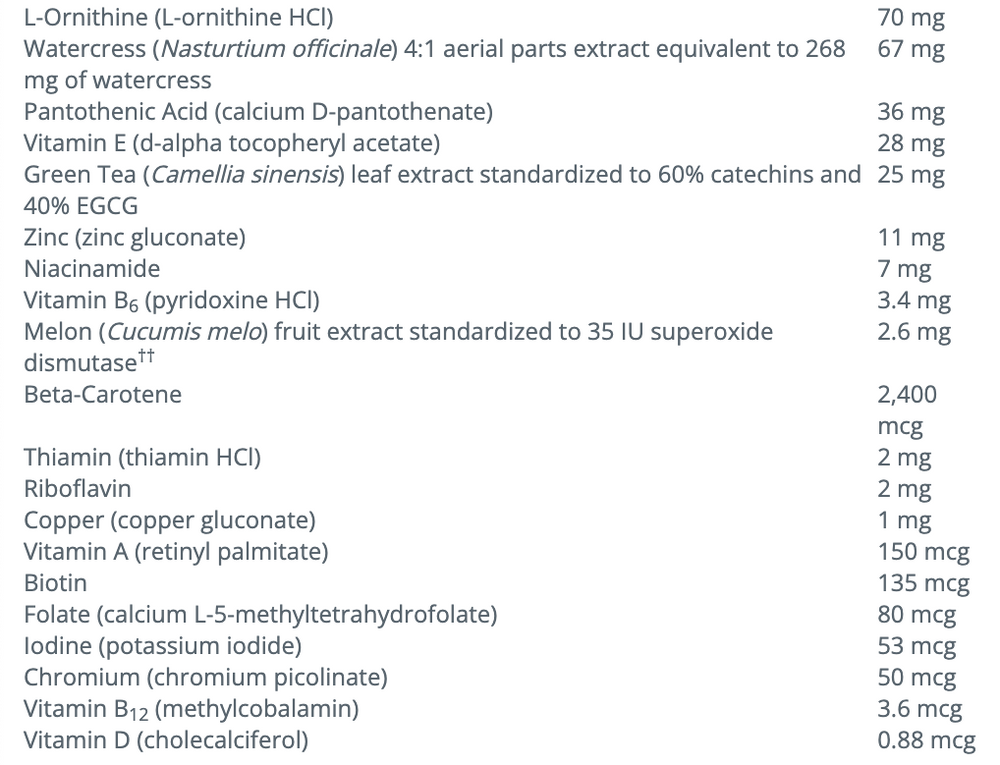
Task: Click the Beta-Carotene ingredient label
Action: 103,394
